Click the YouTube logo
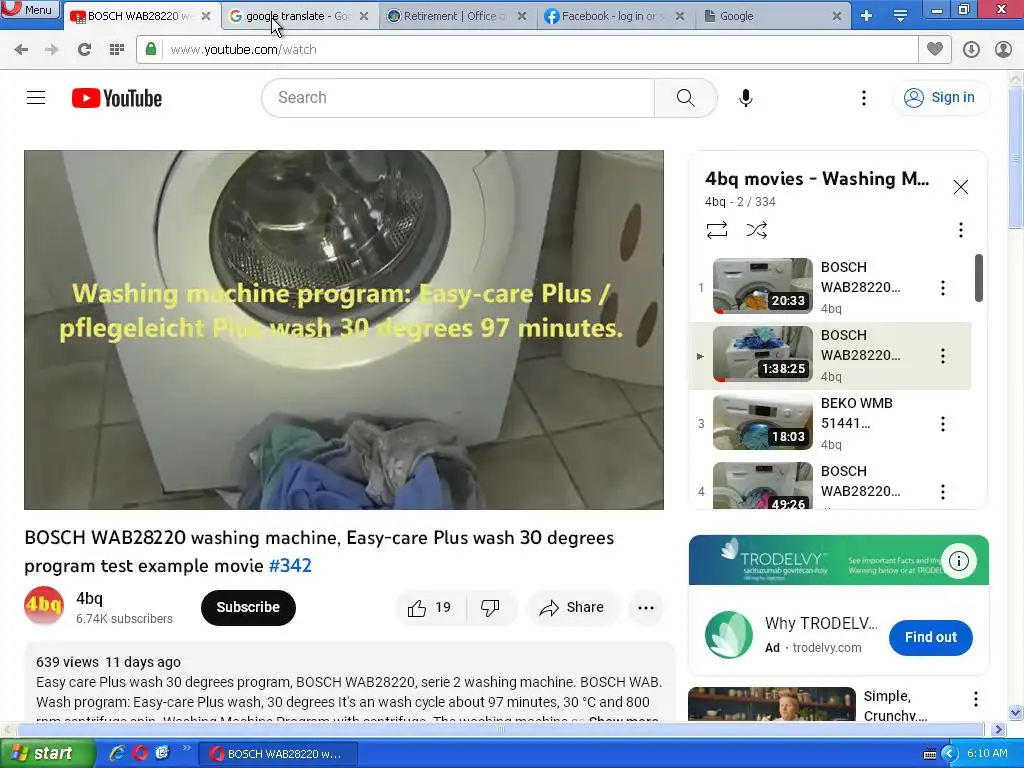This screenshot has height=768, width=1024. coord(117,98)
